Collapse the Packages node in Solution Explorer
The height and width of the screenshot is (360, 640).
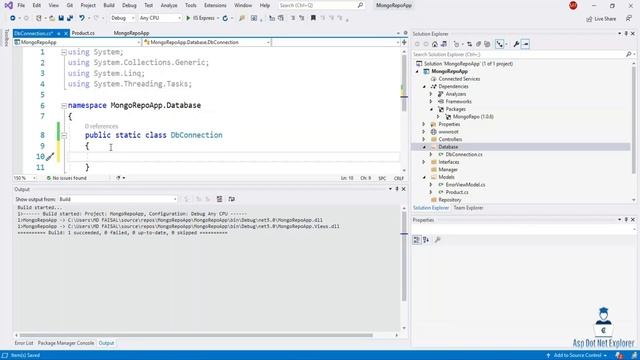431,109
